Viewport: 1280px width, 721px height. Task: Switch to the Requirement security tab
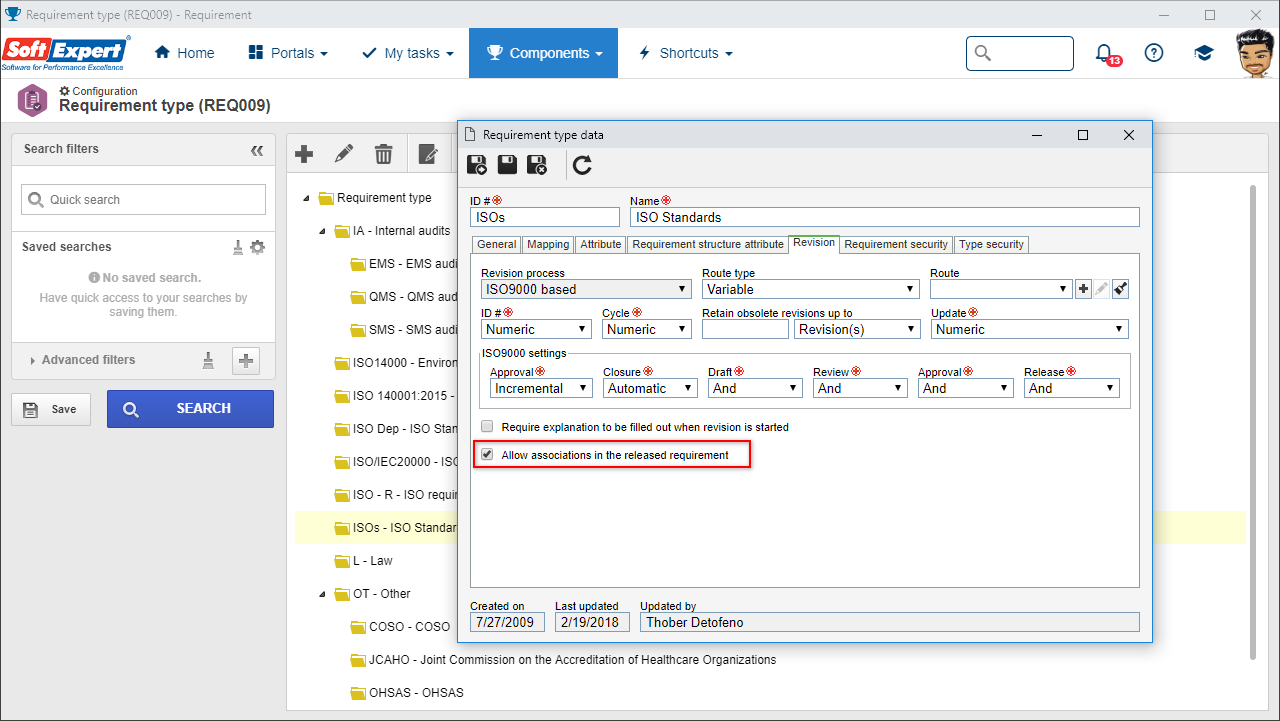(x=896, y=244)
